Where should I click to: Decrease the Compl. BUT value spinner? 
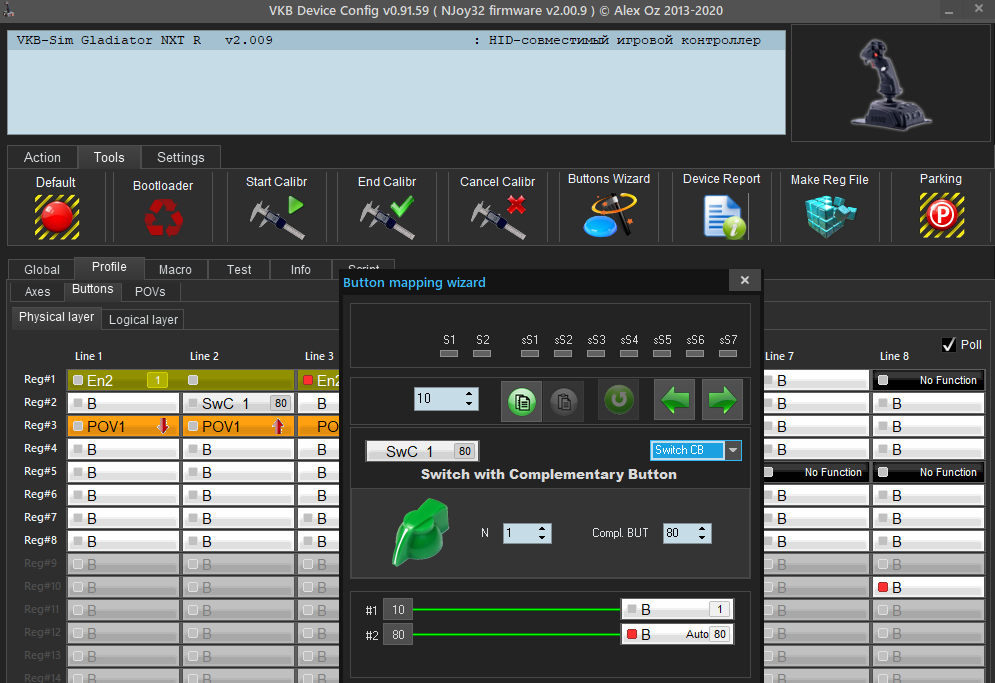tap(702, 538)
